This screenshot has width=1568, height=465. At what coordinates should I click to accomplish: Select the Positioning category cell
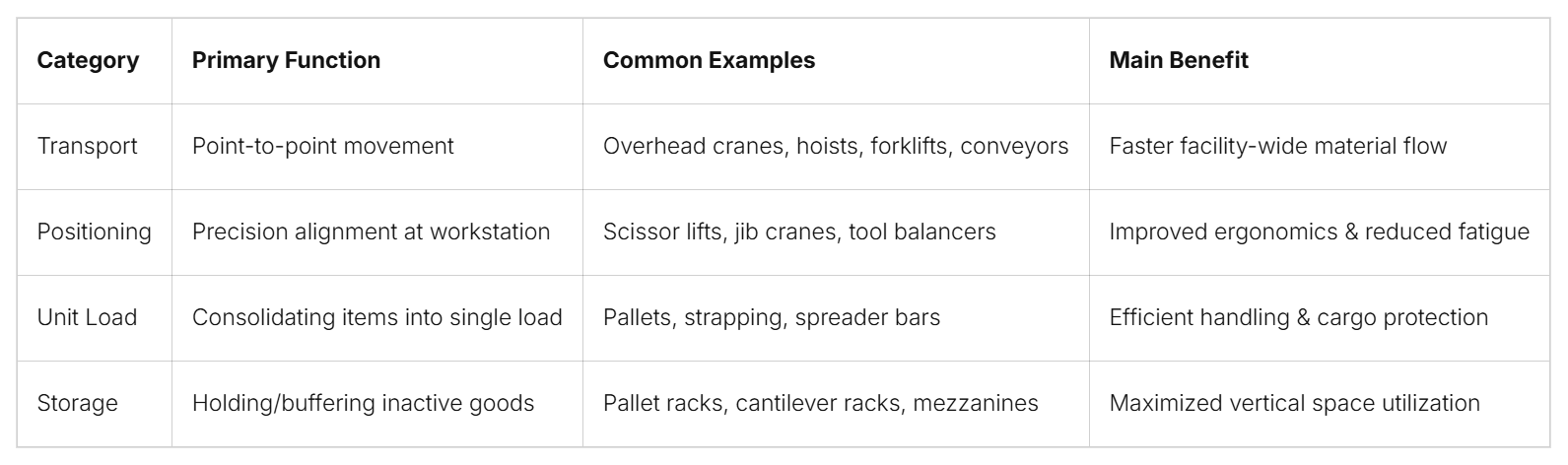tap(95, 232)
